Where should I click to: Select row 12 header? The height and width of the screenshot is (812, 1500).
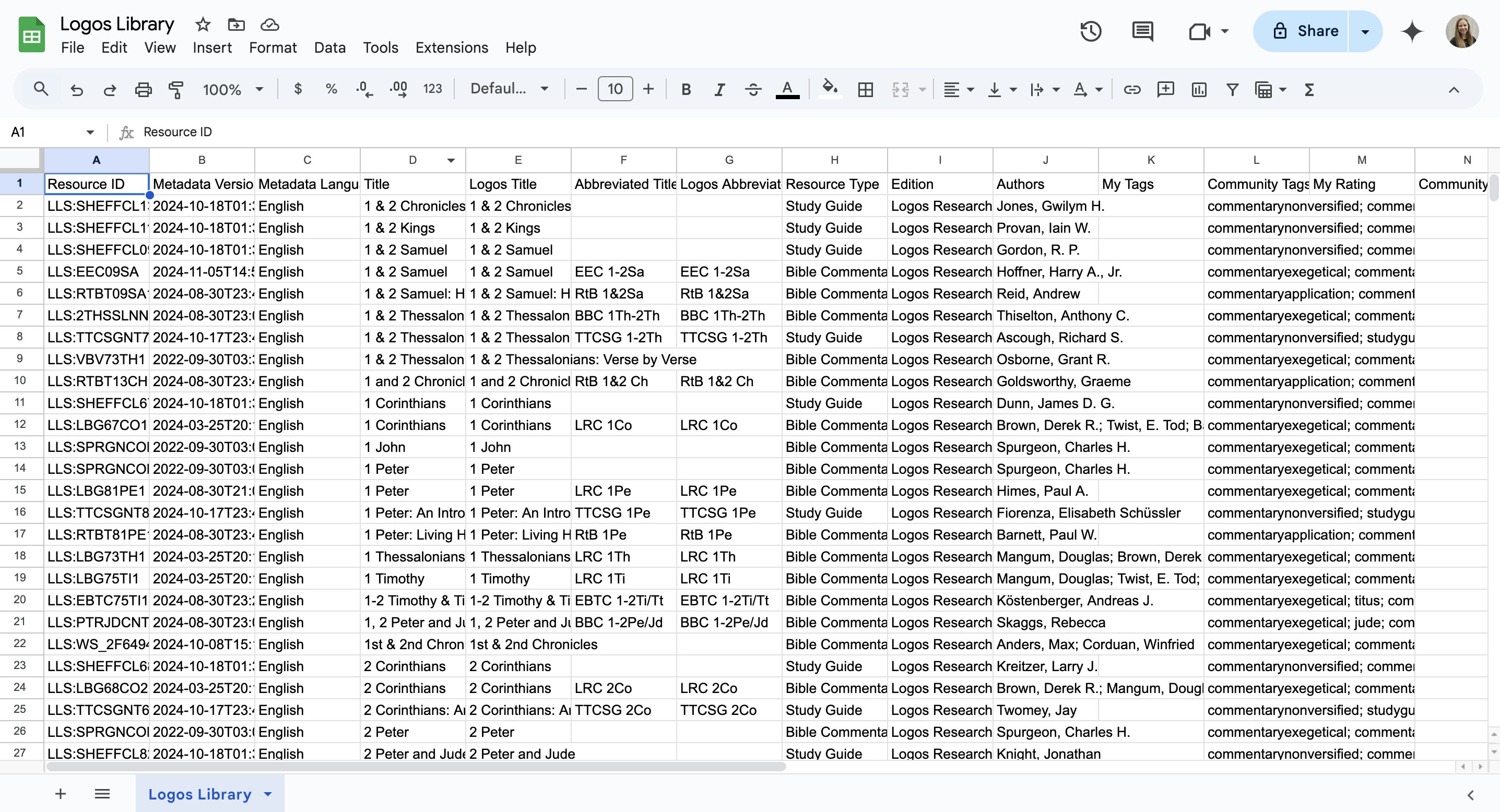pos(21,424)
